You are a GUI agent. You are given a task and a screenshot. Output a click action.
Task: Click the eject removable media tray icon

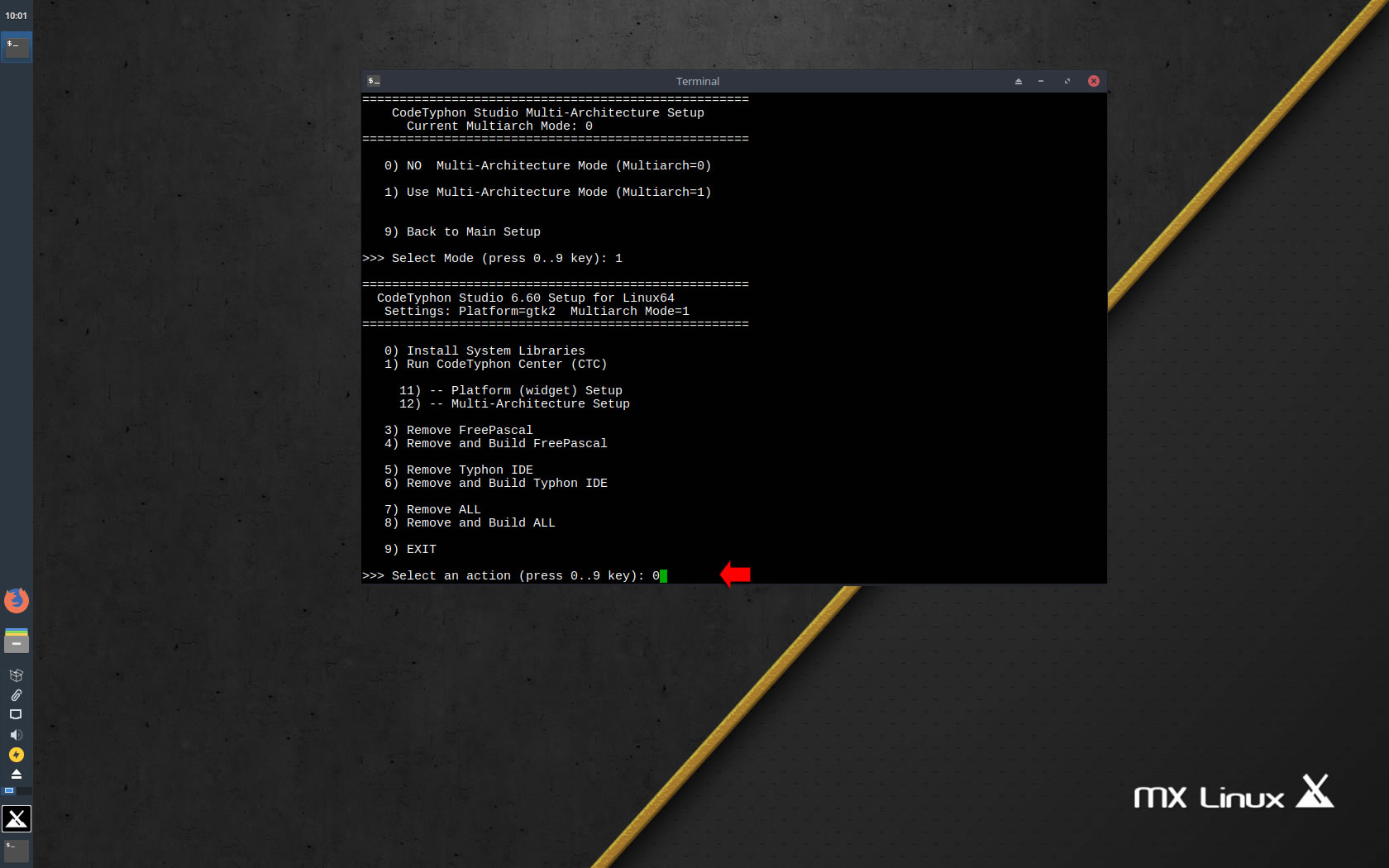click(x=16, y=774)
